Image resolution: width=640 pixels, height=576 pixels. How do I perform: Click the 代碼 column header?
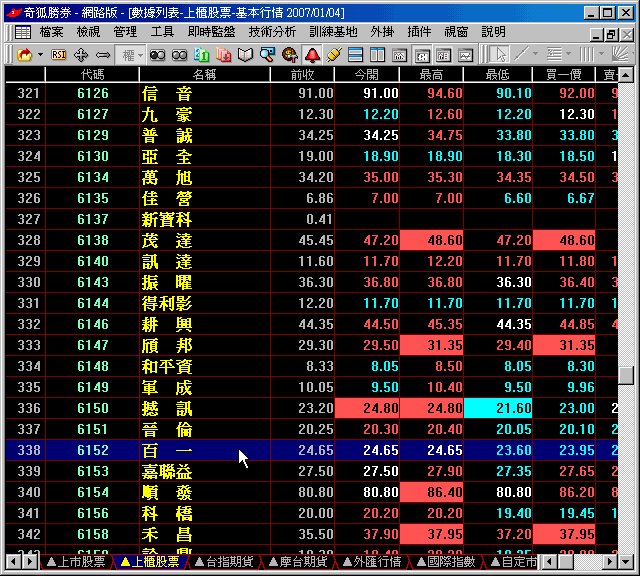tap(92, 74)
